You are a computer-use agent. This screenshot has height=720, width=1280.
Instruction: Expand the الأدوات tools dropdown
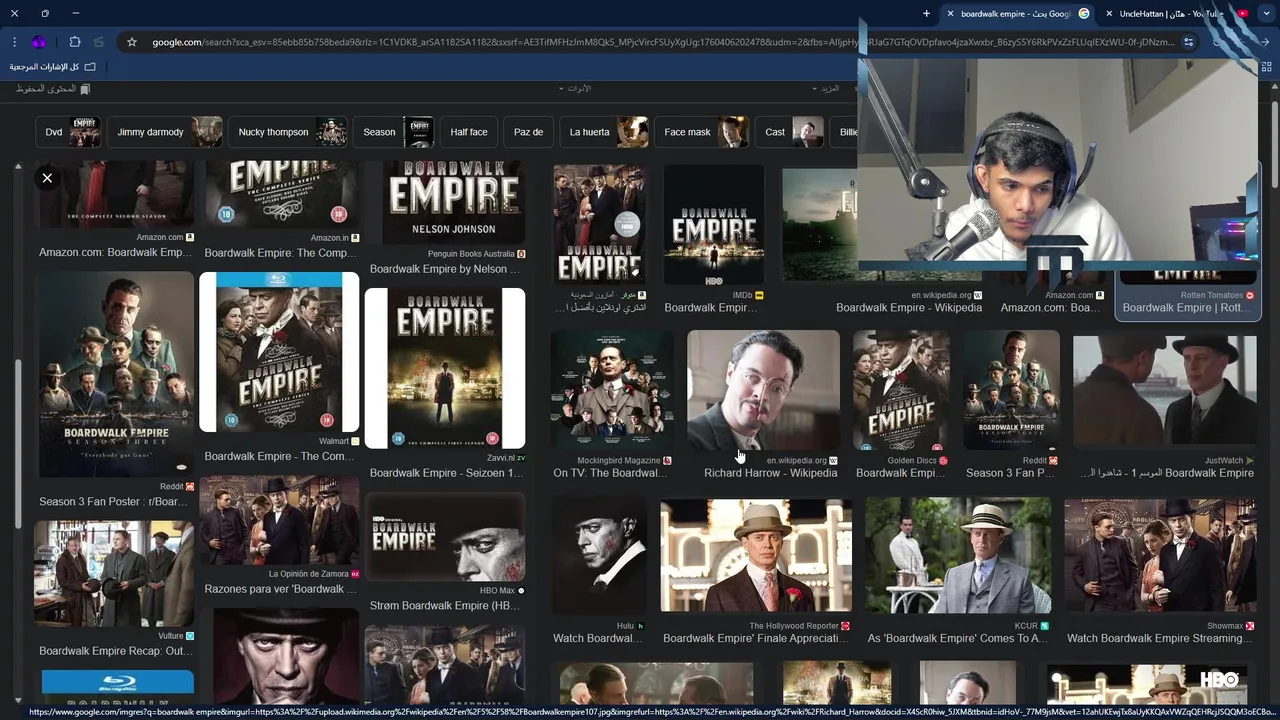(575, 89)
